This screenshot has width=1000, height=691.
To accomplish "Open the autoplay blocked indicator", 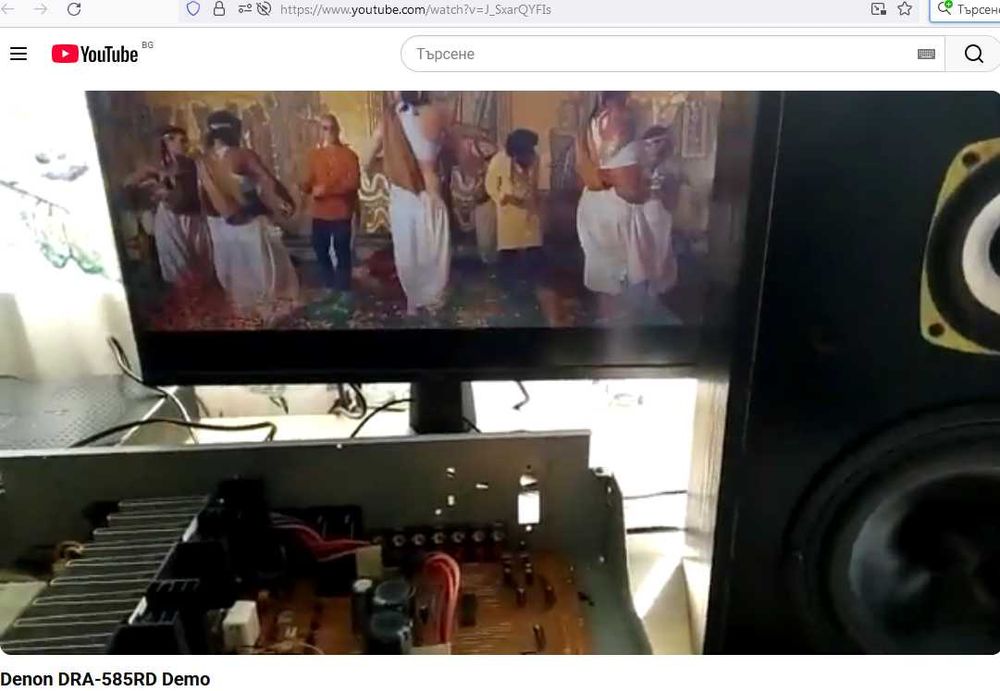I will pyautogui.click(x=264, y=9).
